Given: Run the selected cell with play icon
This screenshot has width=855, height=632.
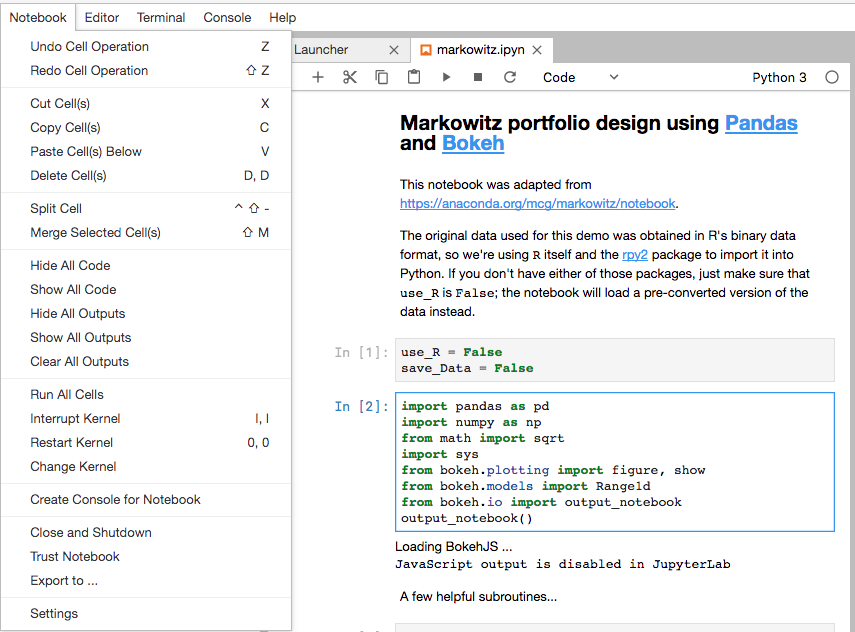Looking at the screenshot, I should [446, 77].
